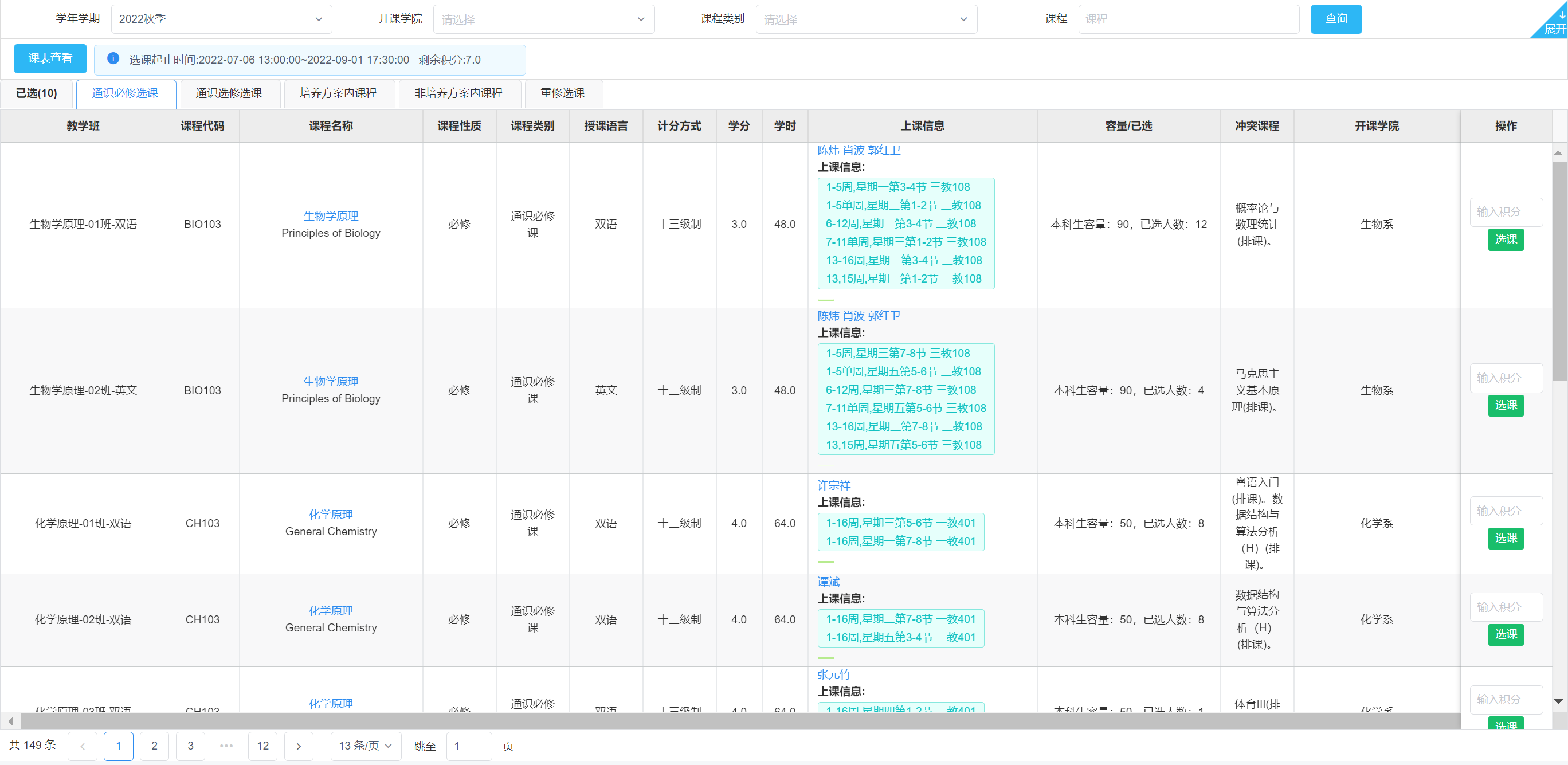Click cell 生物学原理-02班-英文

click(x=83, y=390)
